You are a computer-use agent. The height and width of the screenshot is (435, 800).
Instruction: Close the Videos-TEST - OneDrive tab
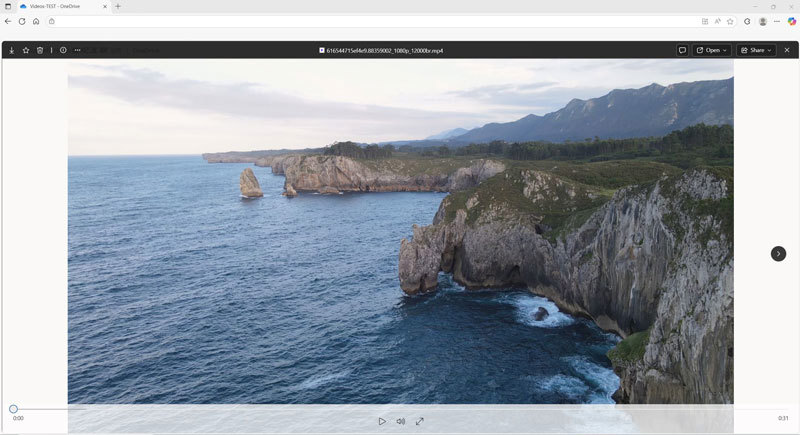pyautogui.click(x=105, y=7)
